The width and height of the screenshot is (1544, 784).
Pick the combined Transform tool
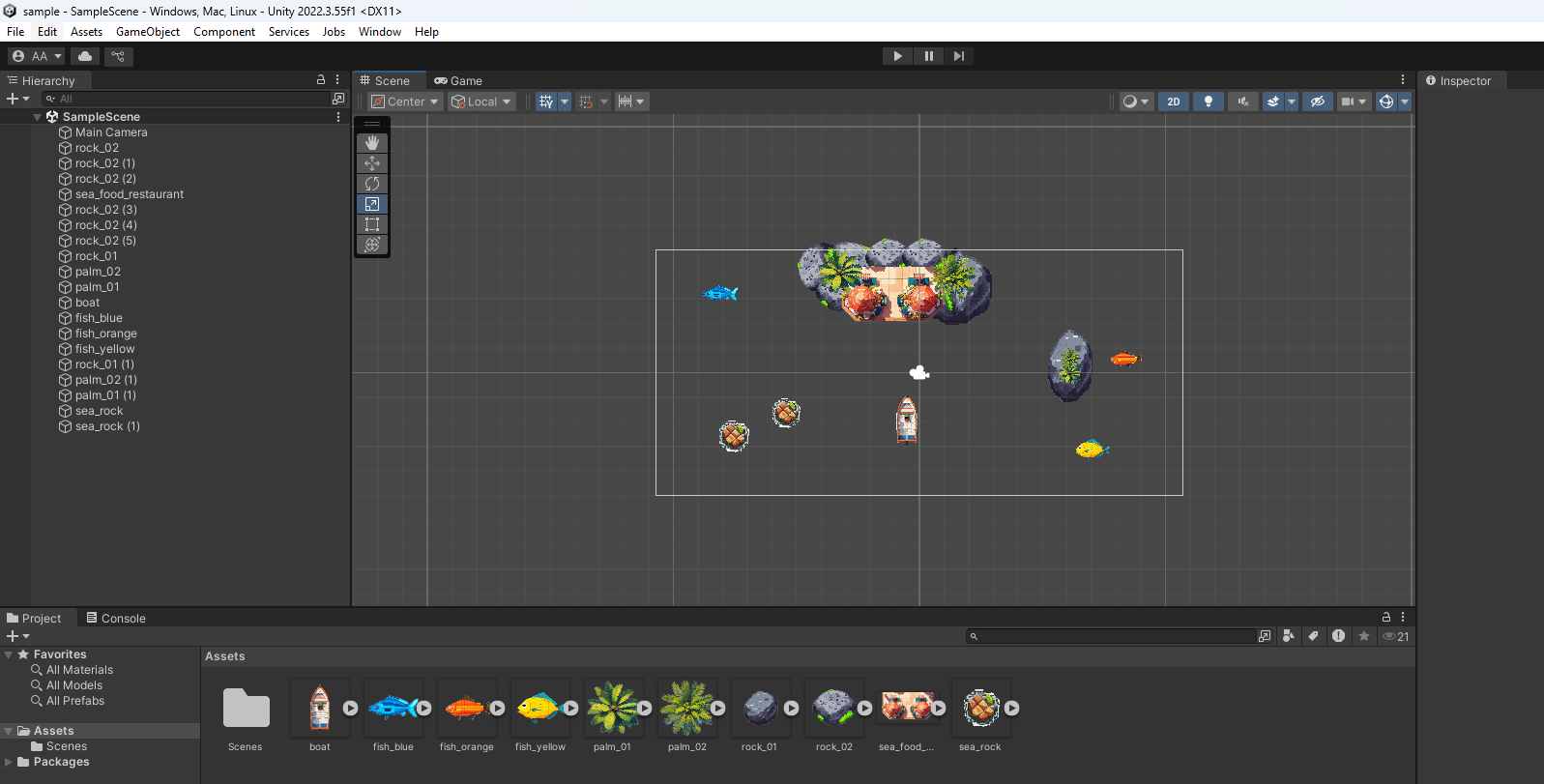pyautogui.click(x=372, y=245)
